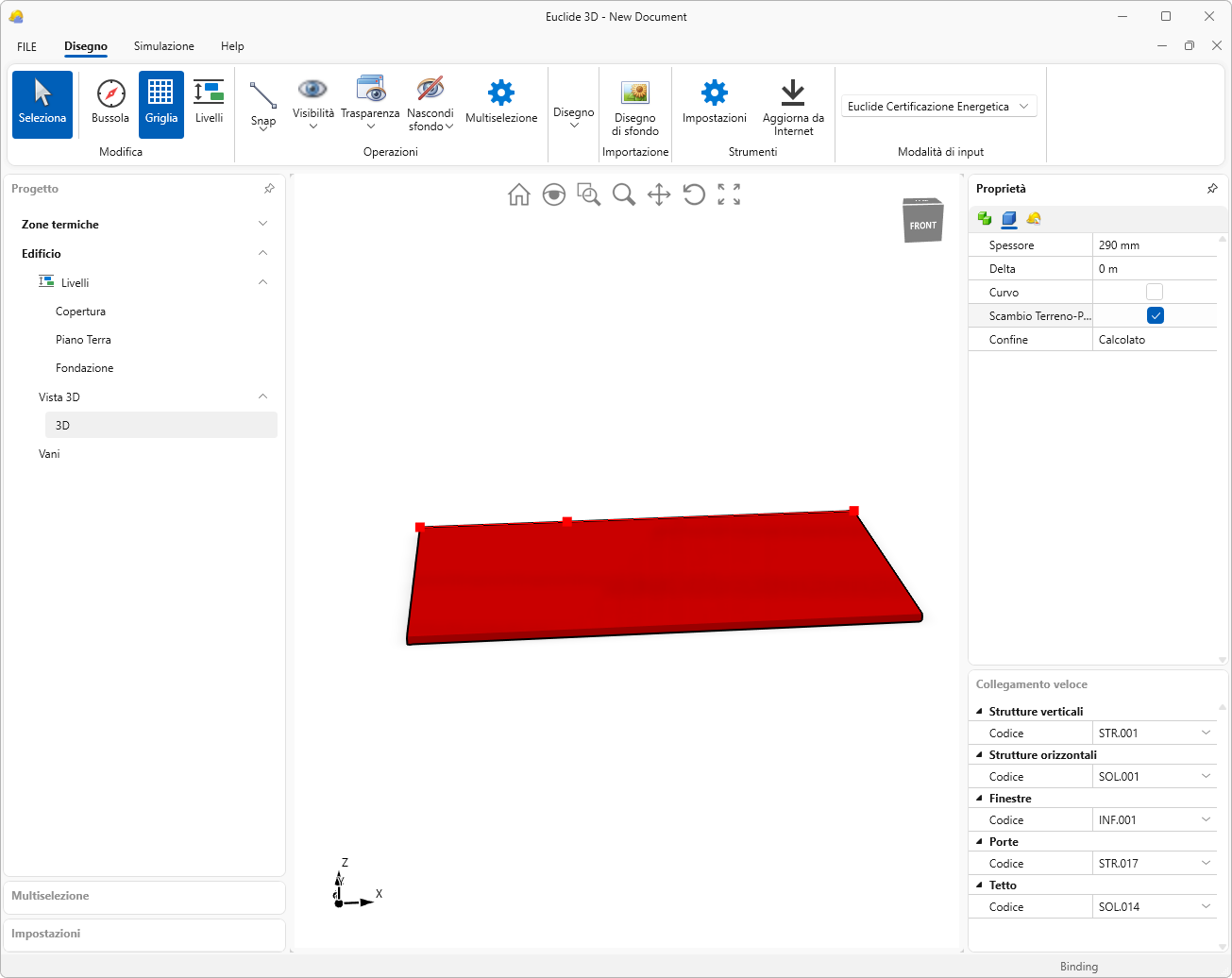This screenshot has width=1232, height=978.
Task: Click the fullscreen expand icon in viewport
Action: tap(729, 194)
